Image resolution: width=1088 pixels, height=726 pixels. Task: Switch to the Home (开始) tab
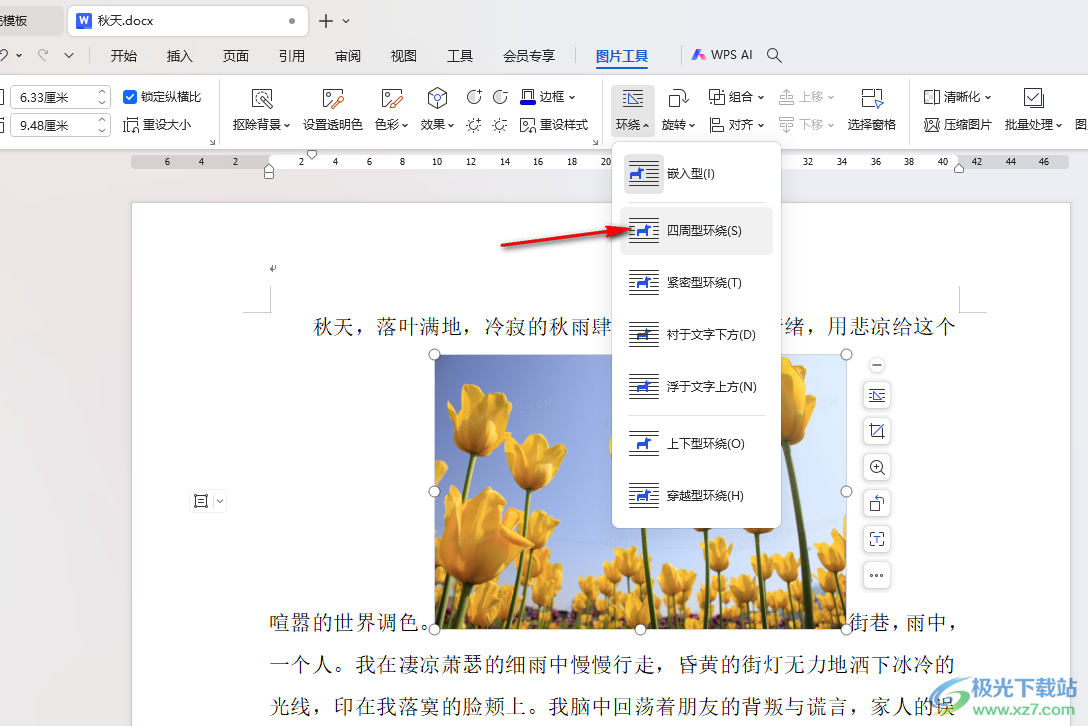pyautogui.click(x=124, y=56)
